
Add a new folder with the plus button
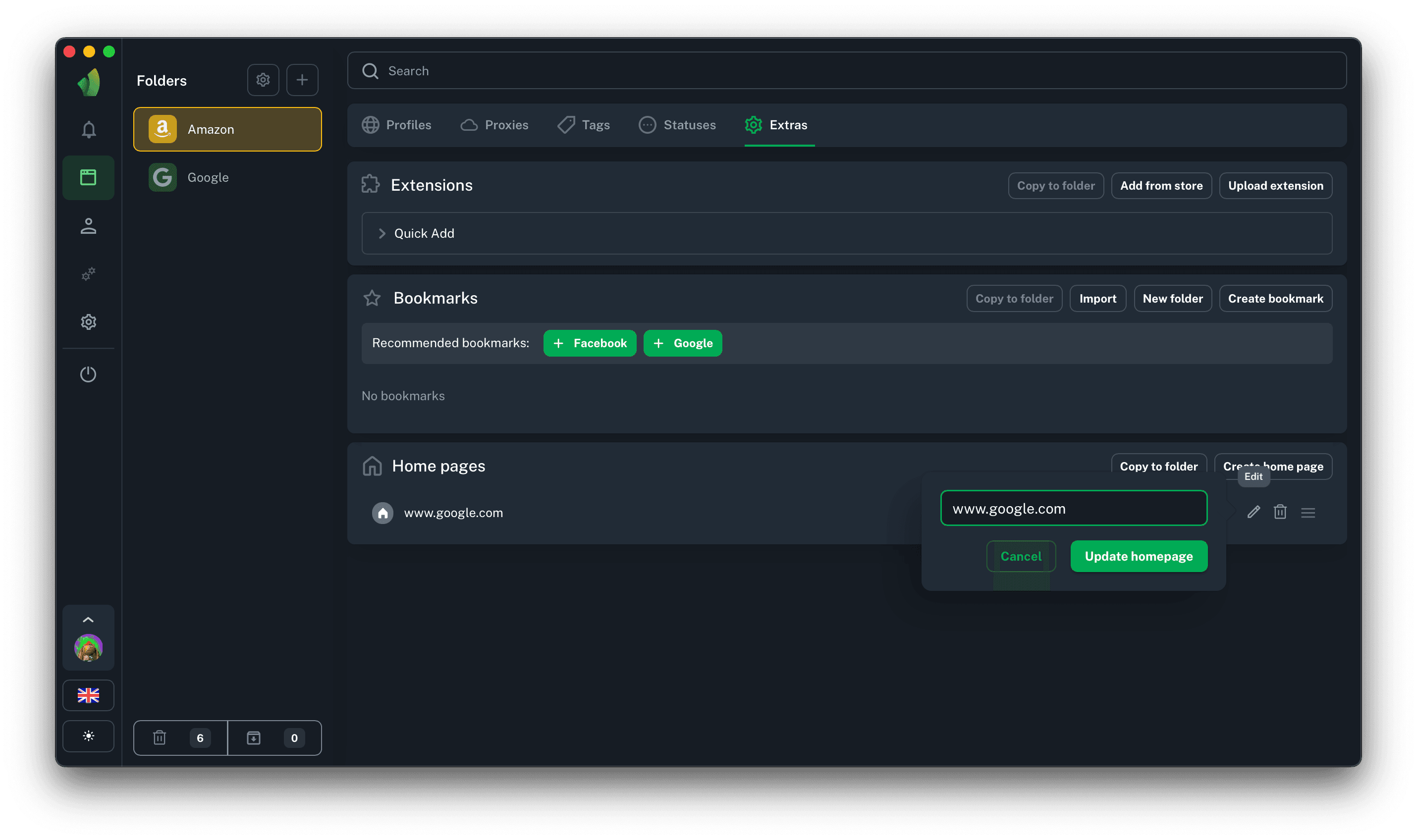[302, 80]
